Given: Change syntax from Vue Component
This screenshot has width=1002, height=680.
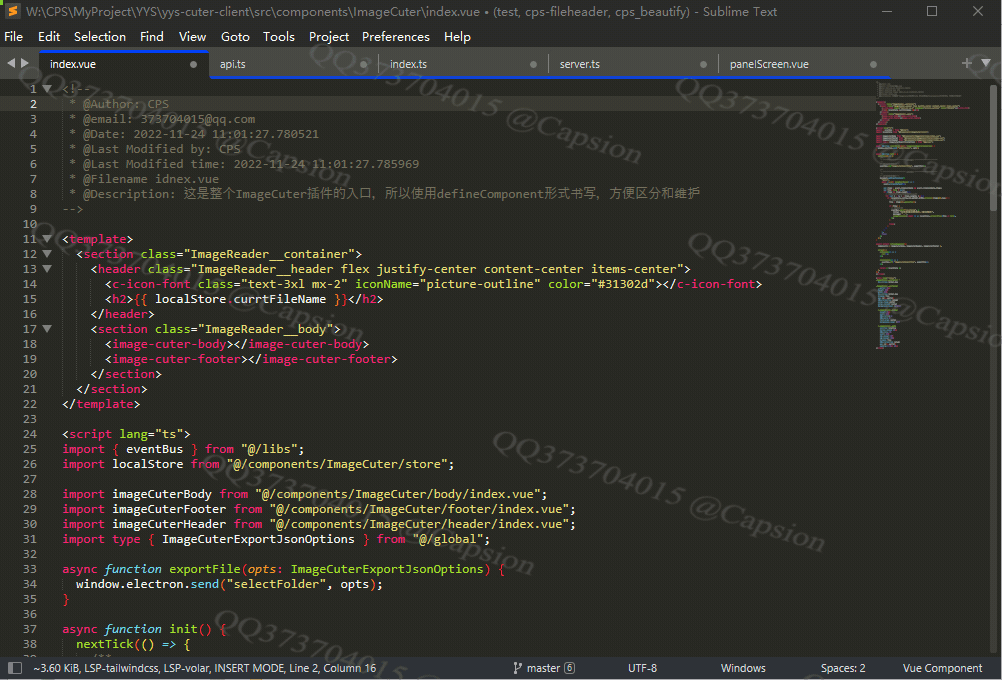Looking at the screenshot, I should pos(943,668).
